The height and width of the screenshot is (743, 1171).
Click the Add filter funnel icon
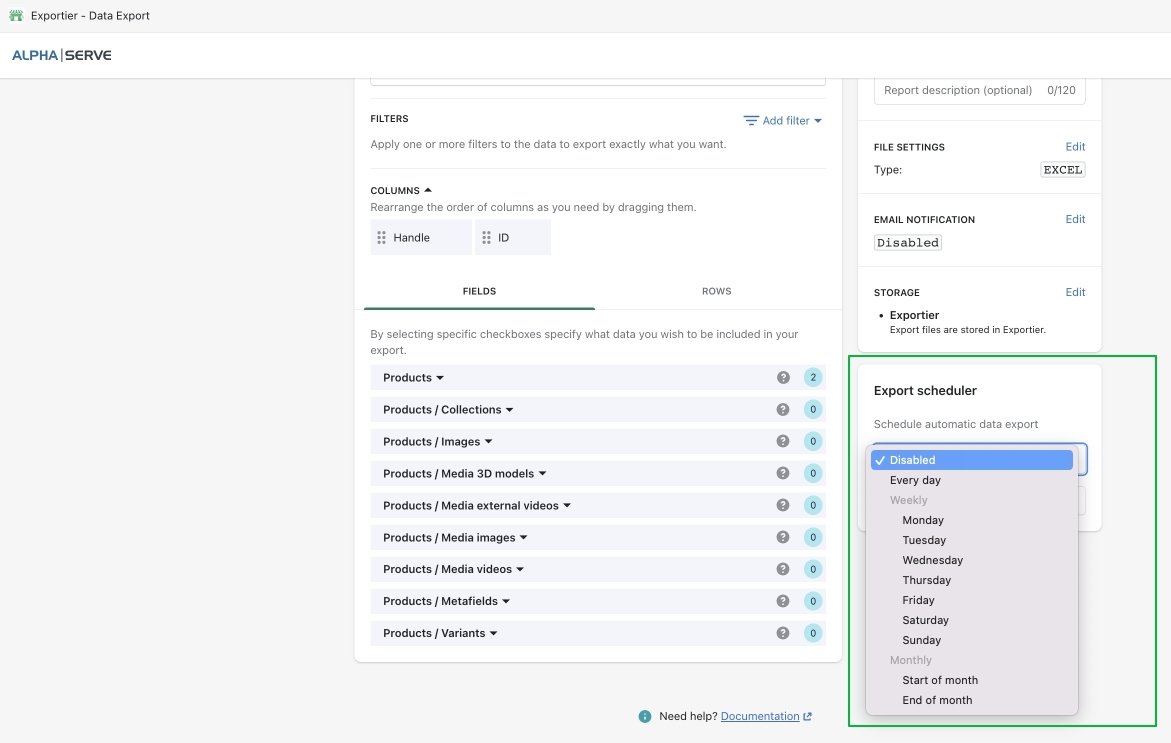click(751, 120)
